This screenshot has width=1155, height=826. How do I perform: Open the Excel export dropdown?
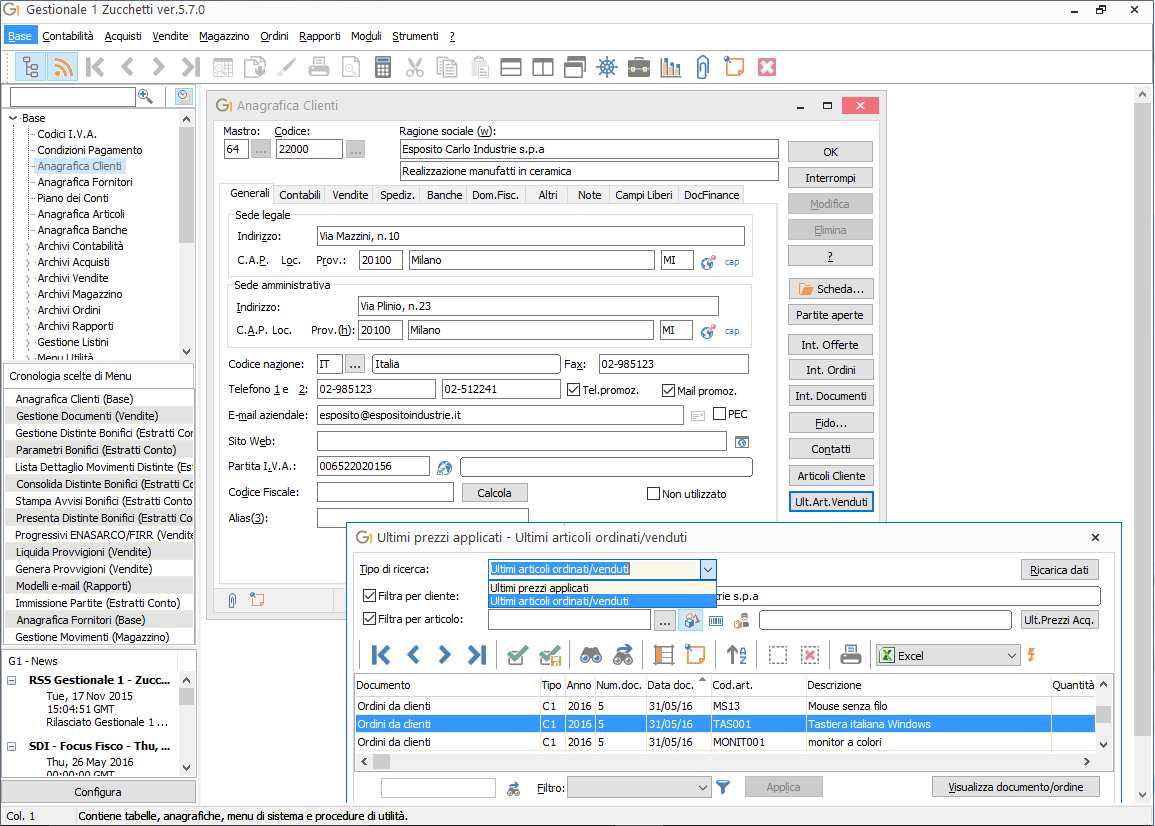[1011, 656]
